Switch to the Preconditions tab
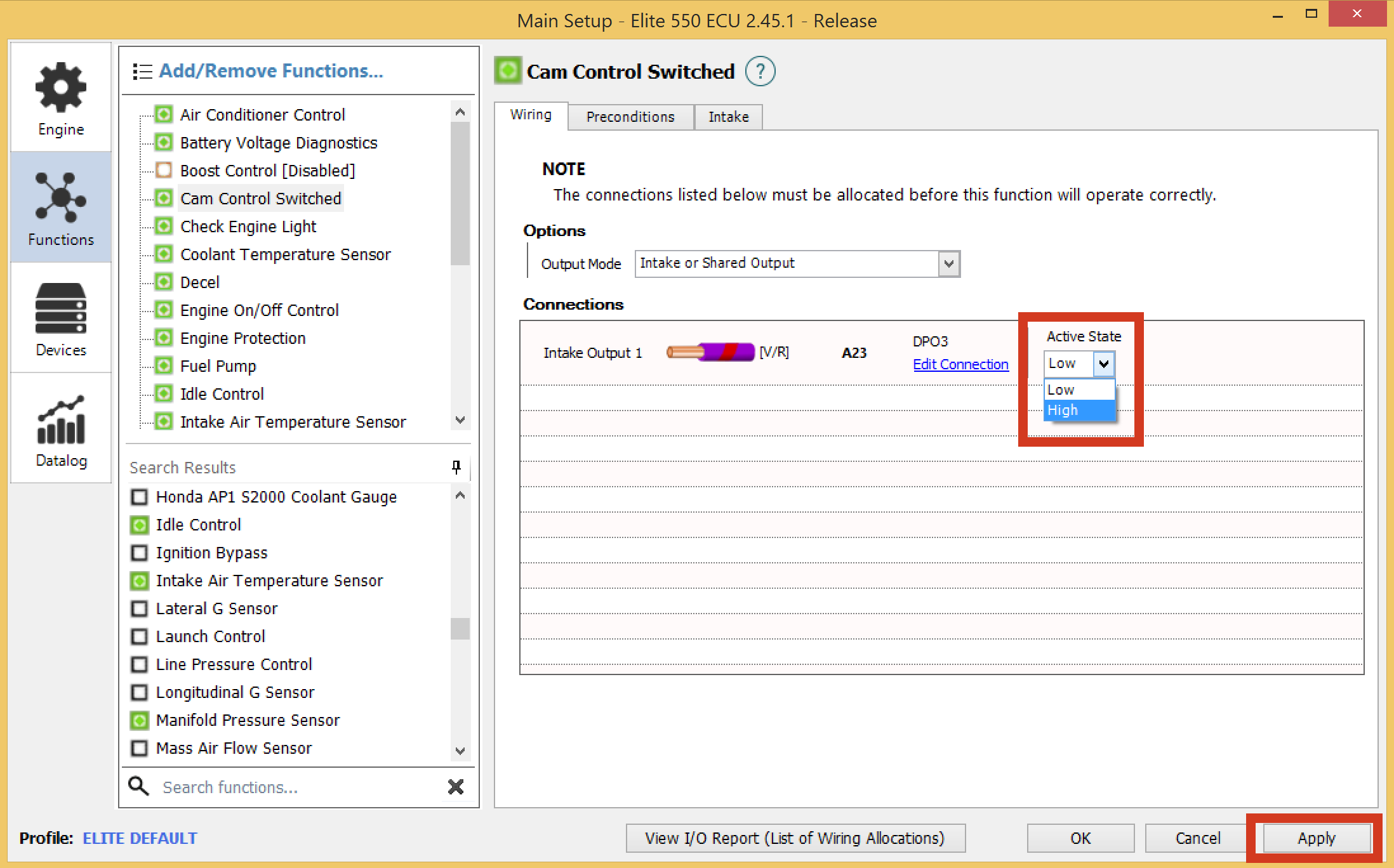1394x868 pixels. tap(630, 117)
